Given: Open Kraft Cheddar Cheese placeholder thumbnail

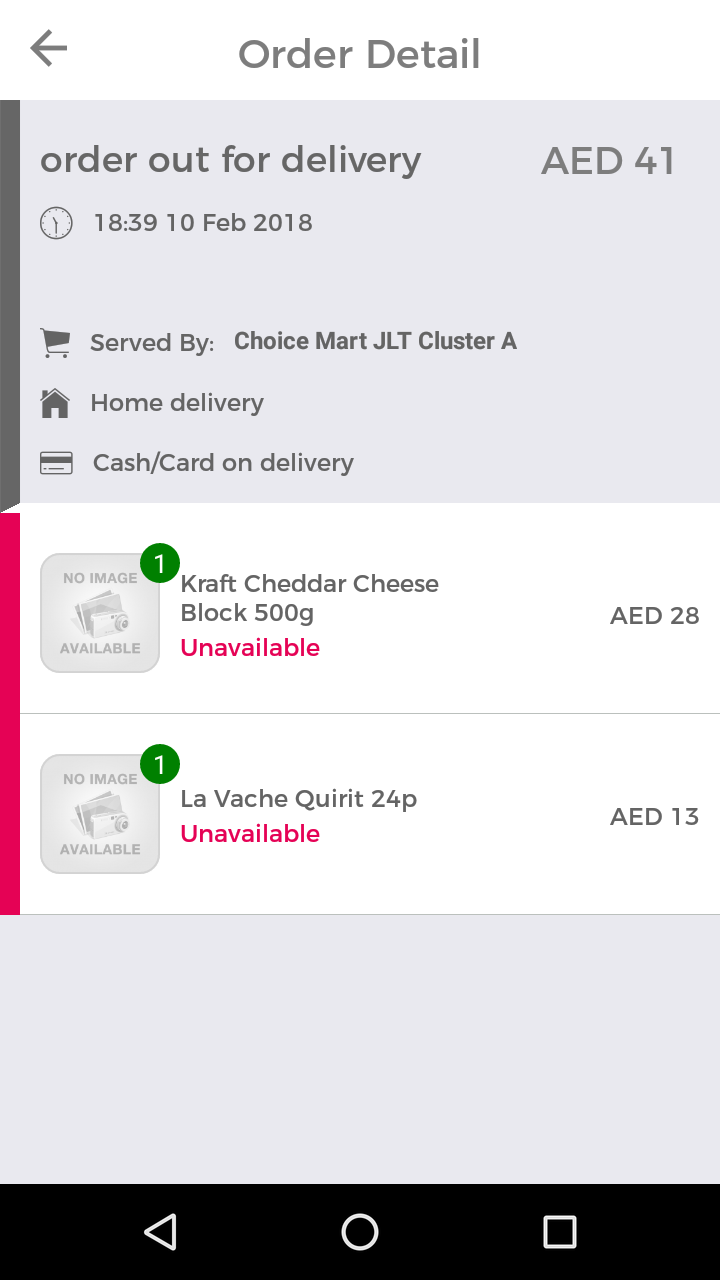Looking at the screenshot, I should click(x=100, y=613).
